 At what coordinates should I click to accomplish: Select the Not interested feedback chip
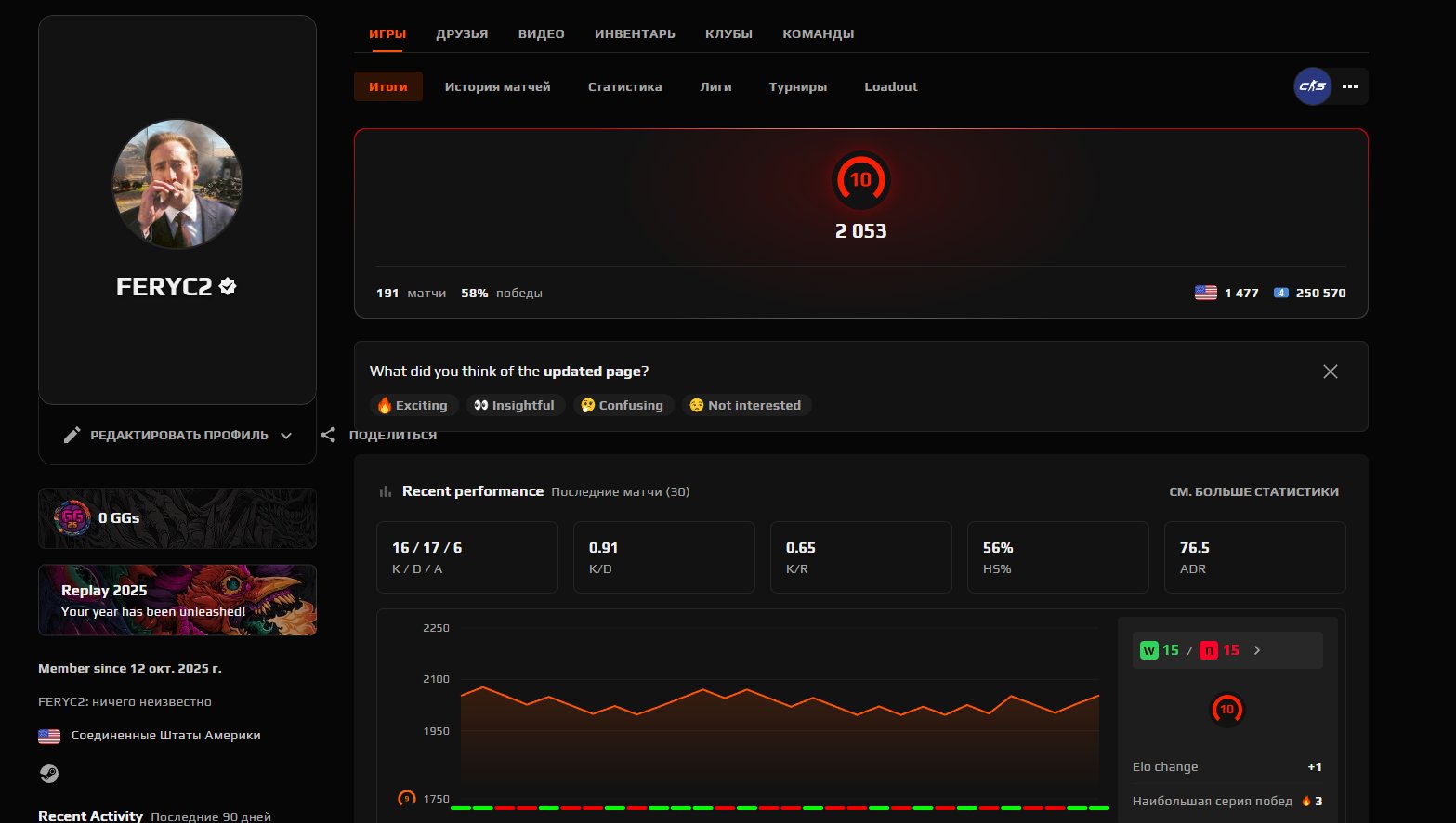click(x=746, y=405)
